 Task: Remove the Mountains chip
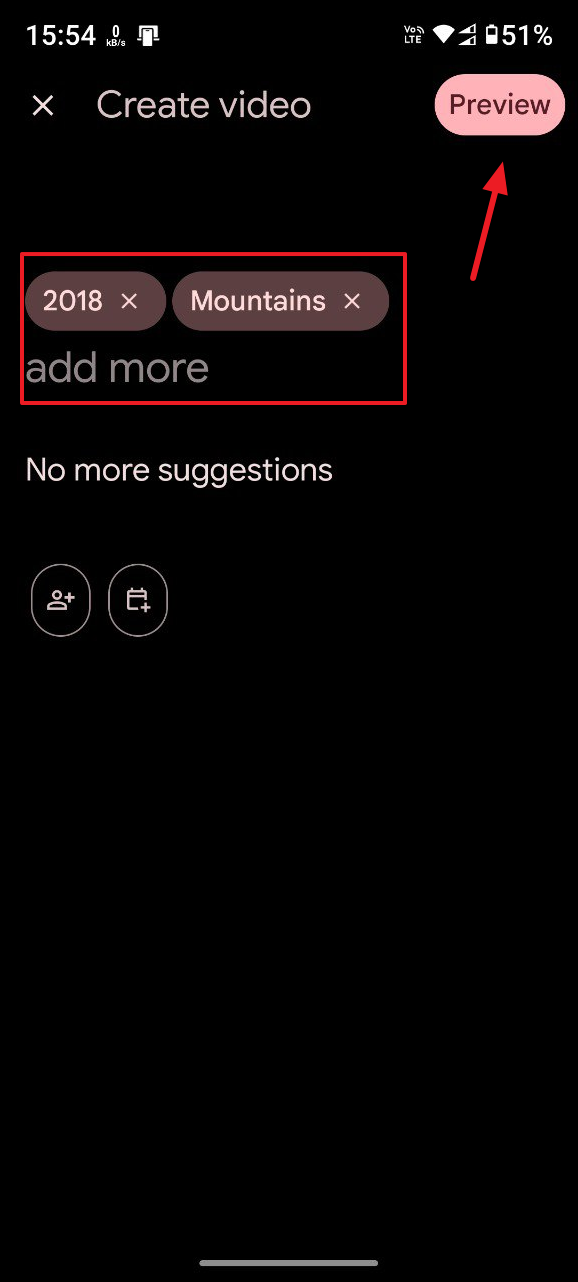352,301
